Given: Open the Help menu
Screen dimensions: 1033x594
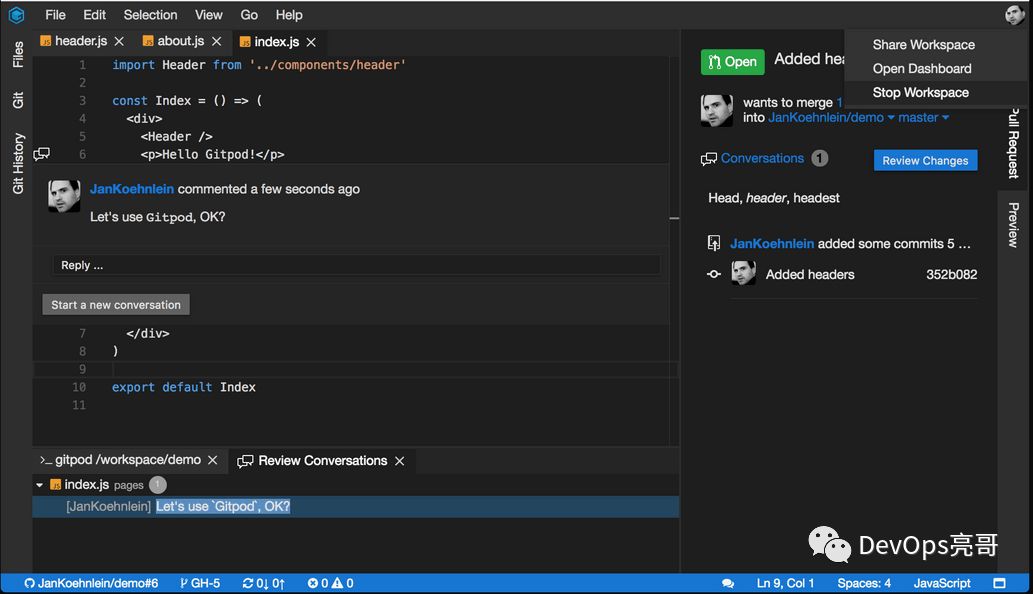Looking at the screenshot, I should 289,14.
